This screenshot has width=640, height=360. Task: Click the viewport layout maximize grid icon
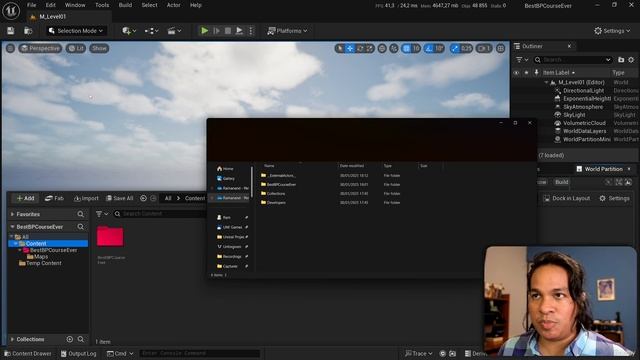501,48
